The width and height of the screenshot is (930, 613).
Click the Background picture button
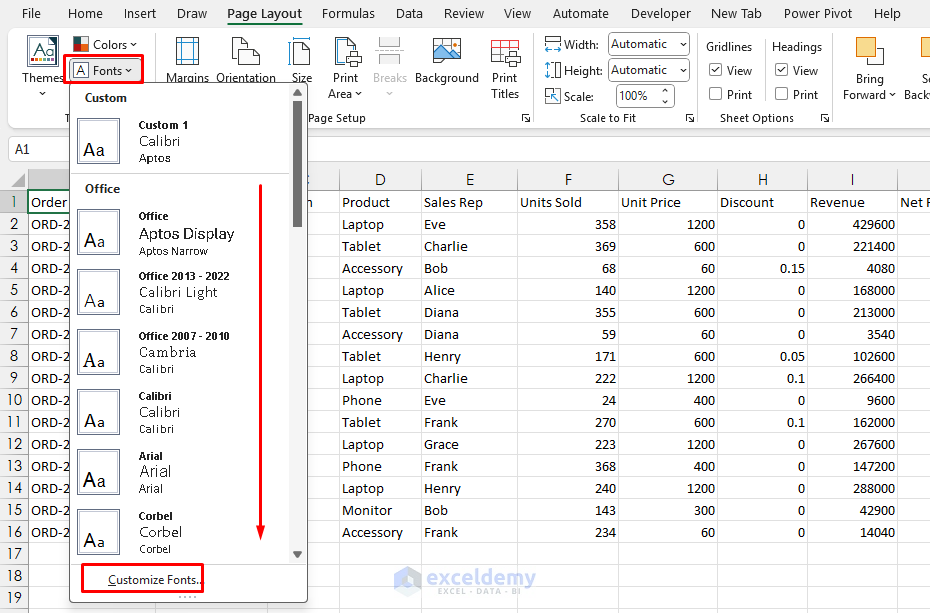[x=447, y=60]
